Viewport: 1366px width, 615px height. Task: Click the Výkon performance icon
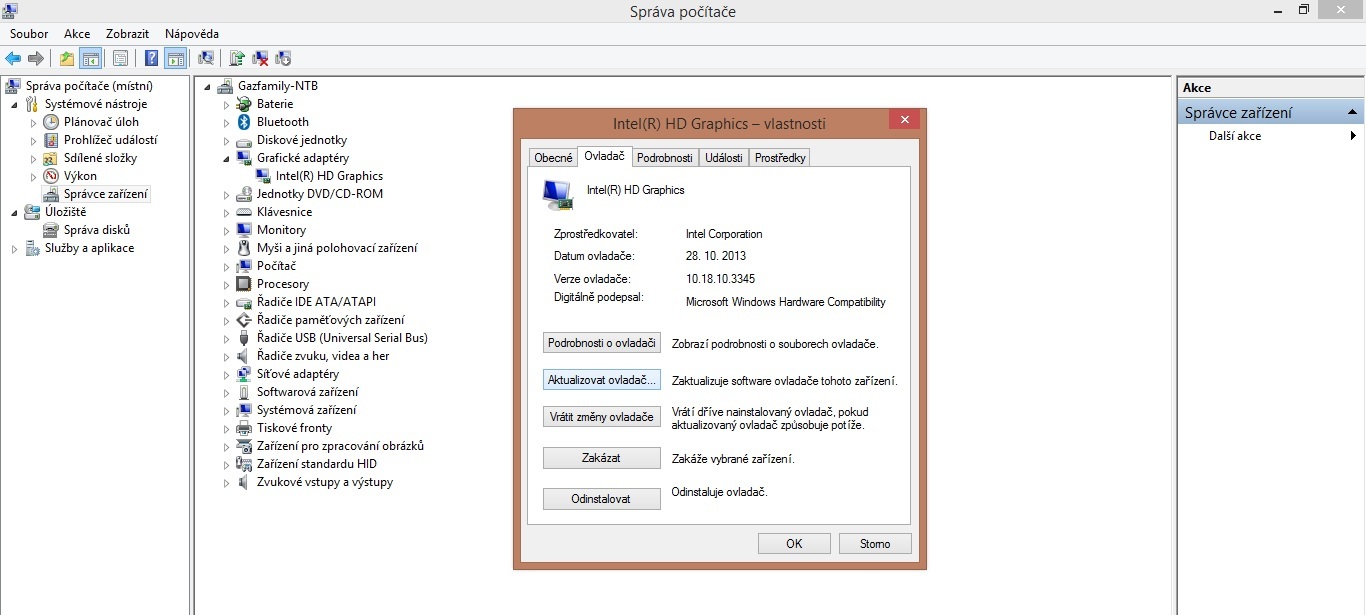pyautogui.click(x=51, y=176)
